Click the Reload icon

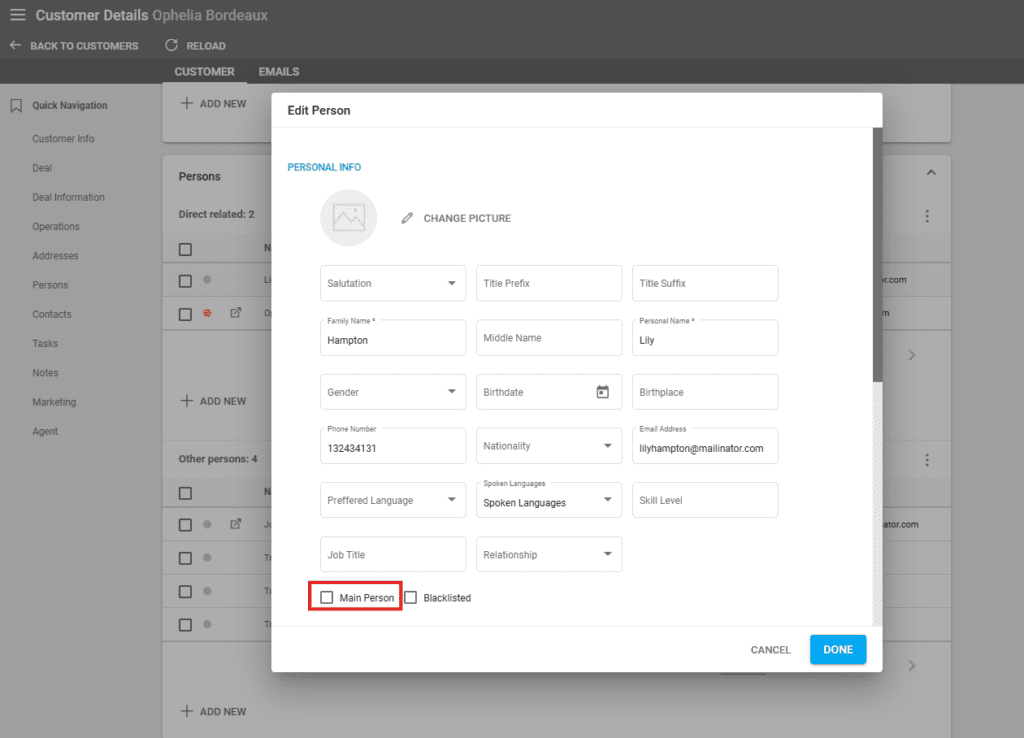[x=171, y=45]
